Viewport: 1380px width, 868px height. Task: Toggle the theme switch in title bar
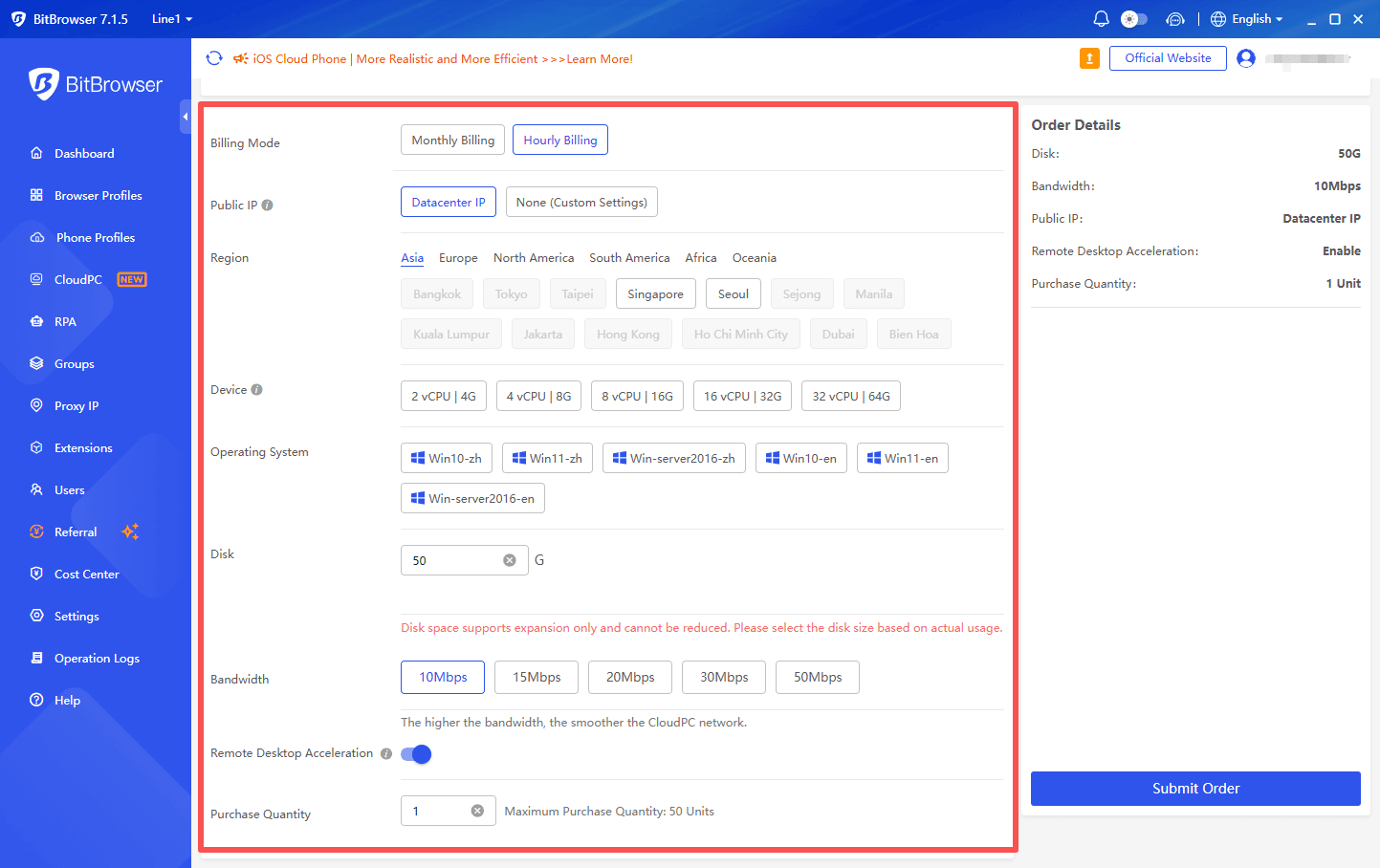[x=1133, y=19]
